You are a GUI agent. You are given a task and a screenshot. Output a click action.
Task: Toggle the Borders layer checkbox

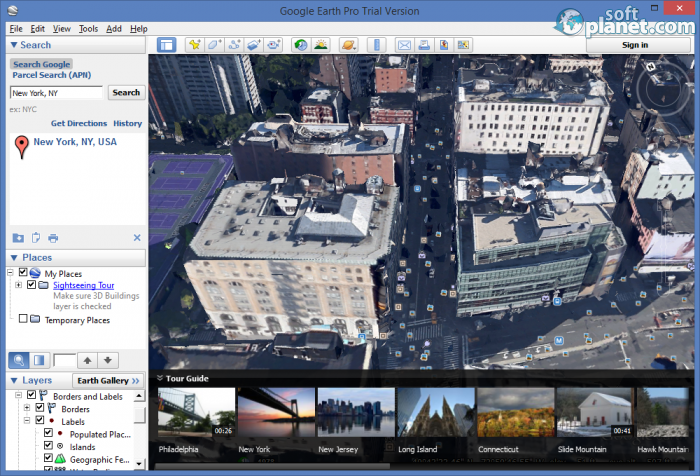[x=40, y=407]
